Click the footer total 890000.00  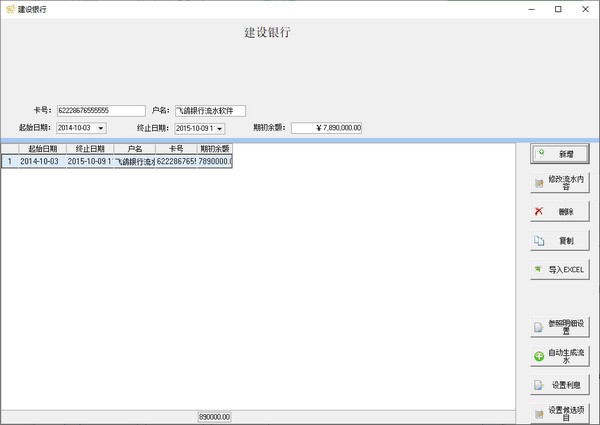point(215,417)
